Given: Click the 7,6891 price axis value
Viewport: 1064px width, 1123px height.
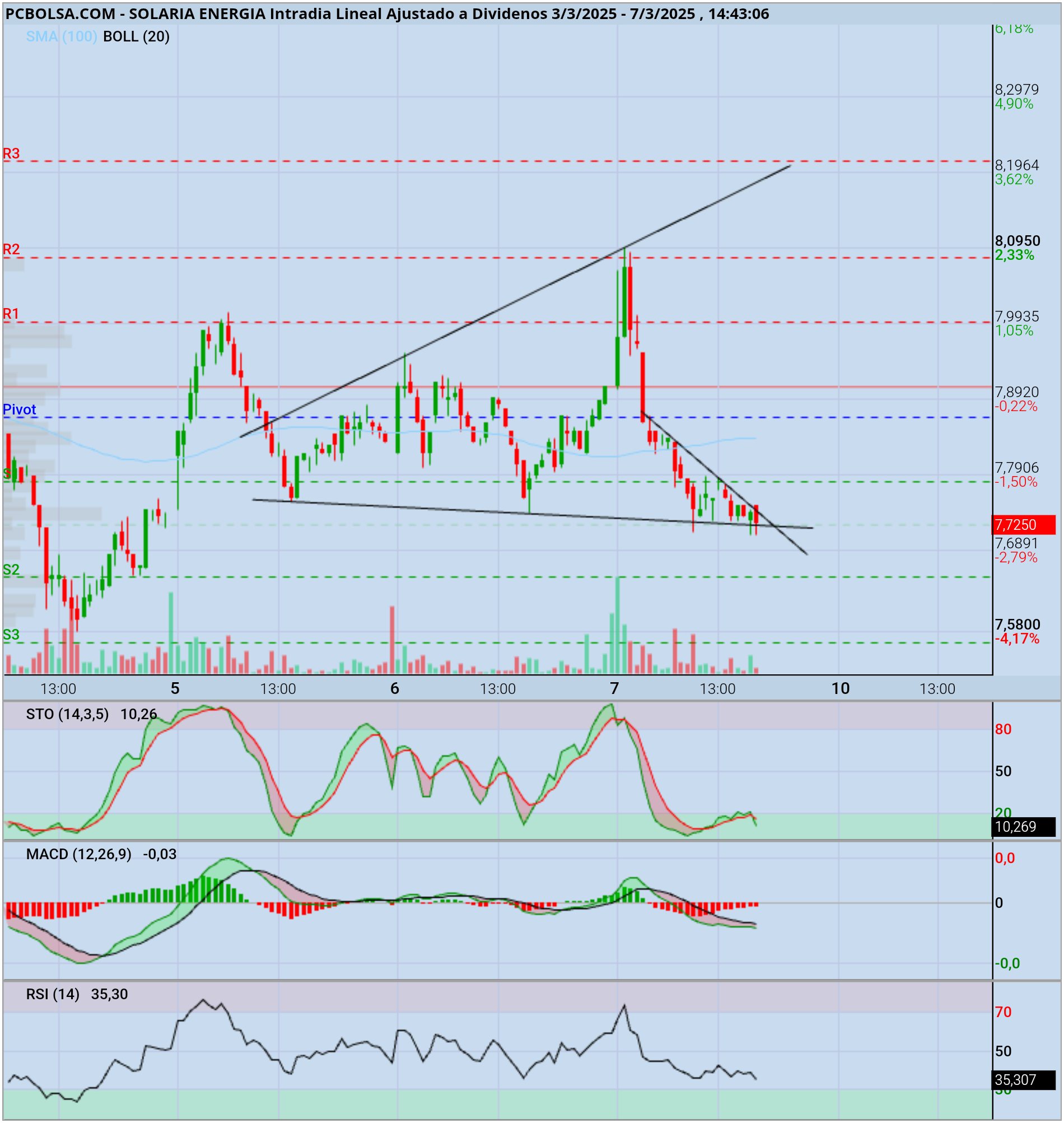Looking at the screenshot, I should [x=1016, y=543].
